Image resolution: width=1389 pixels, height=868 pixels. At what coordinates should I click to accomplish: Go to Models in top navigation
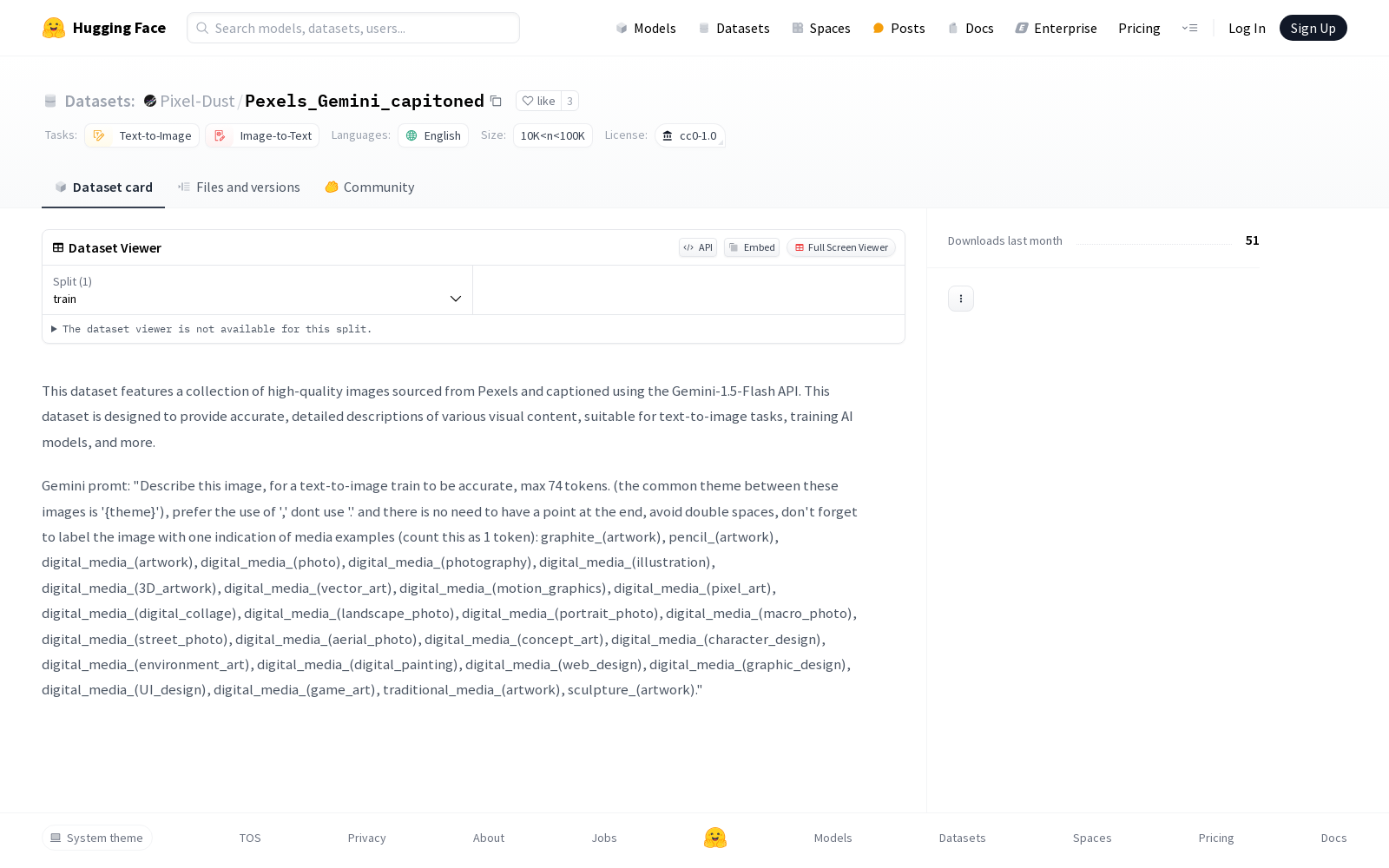click(x=646, y=28)
